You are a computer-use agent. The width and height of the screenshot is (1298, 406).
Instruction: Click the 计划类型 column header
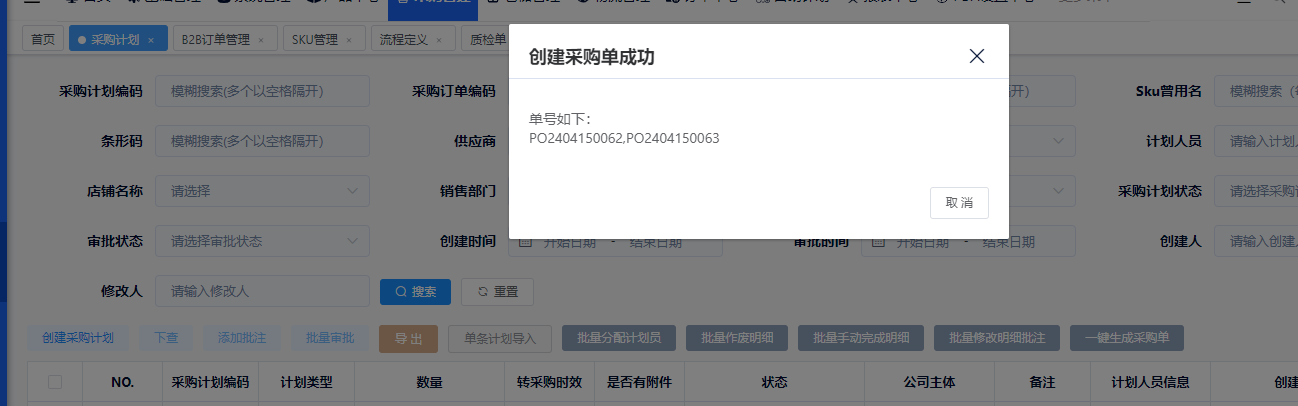[x=306, y=383]
